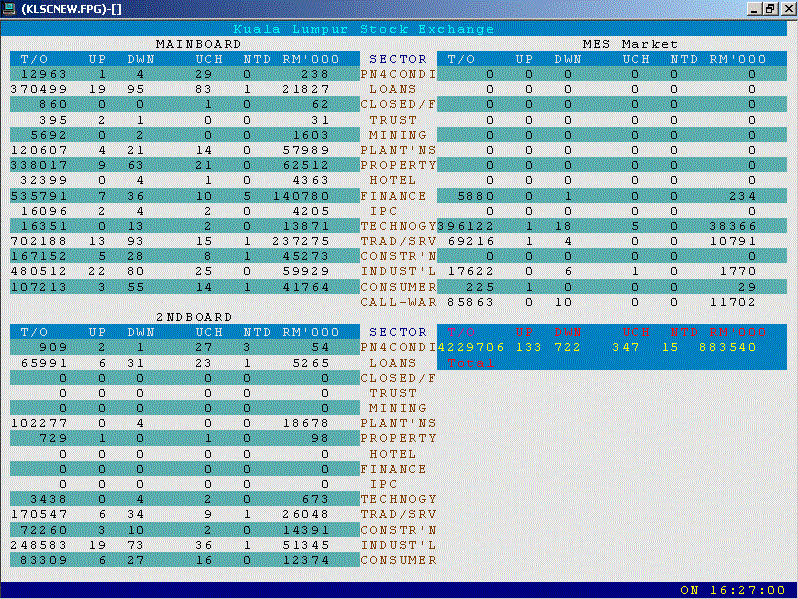Click MES TECHNOGY turnover 396122

[x=466, y=226]
